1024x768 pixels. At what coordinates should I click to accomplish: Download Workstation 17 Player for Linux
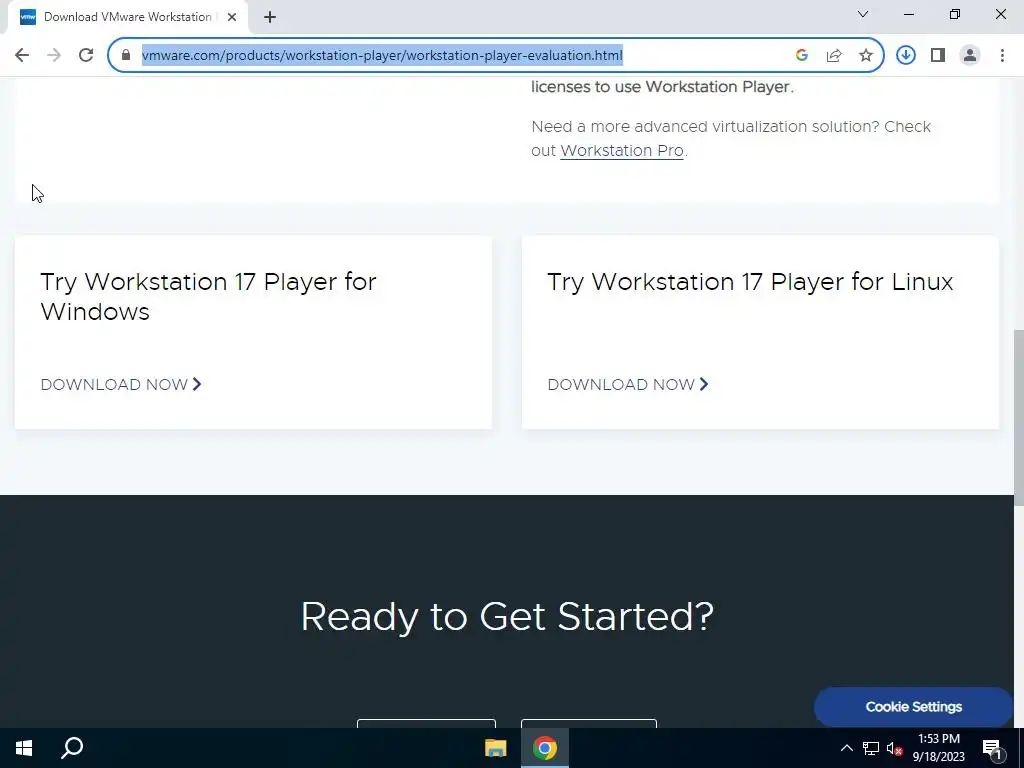coord(628,385)
